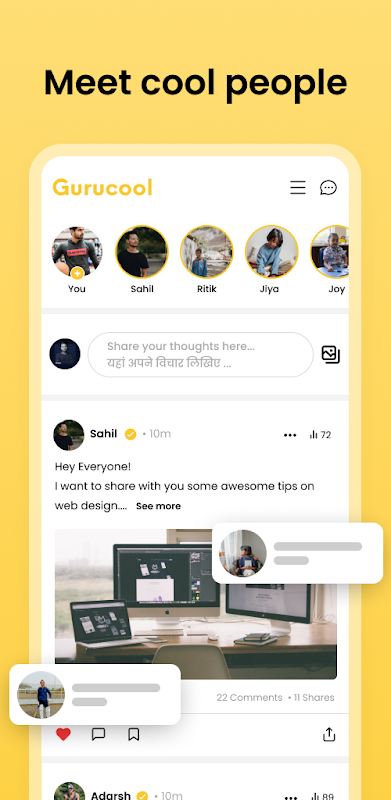The height and width of the screenshot is (800, 391).
Task: Open Sahil's story circle
Action: 142,252
